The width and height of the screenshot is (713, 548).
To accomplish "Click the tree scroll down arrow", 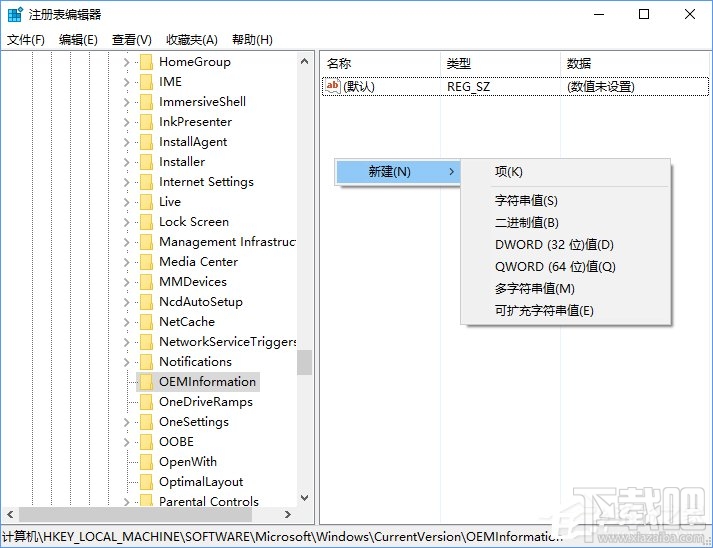I will pos(305,498).
